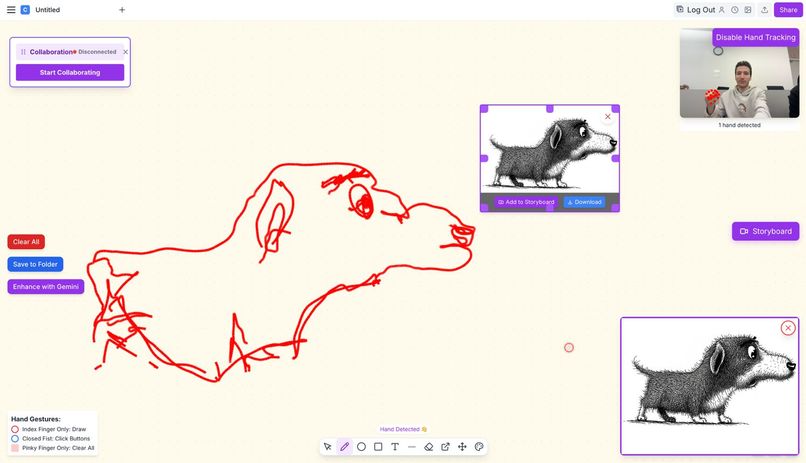This screenshot has width=806, height=463.
Task: Remove the selected dog image with X
Action: [608, 117]
